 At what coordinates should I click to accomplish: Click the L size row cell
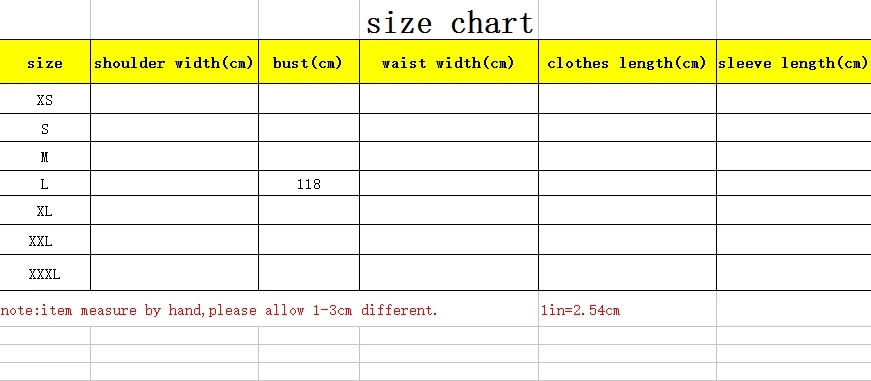(45, 183)
